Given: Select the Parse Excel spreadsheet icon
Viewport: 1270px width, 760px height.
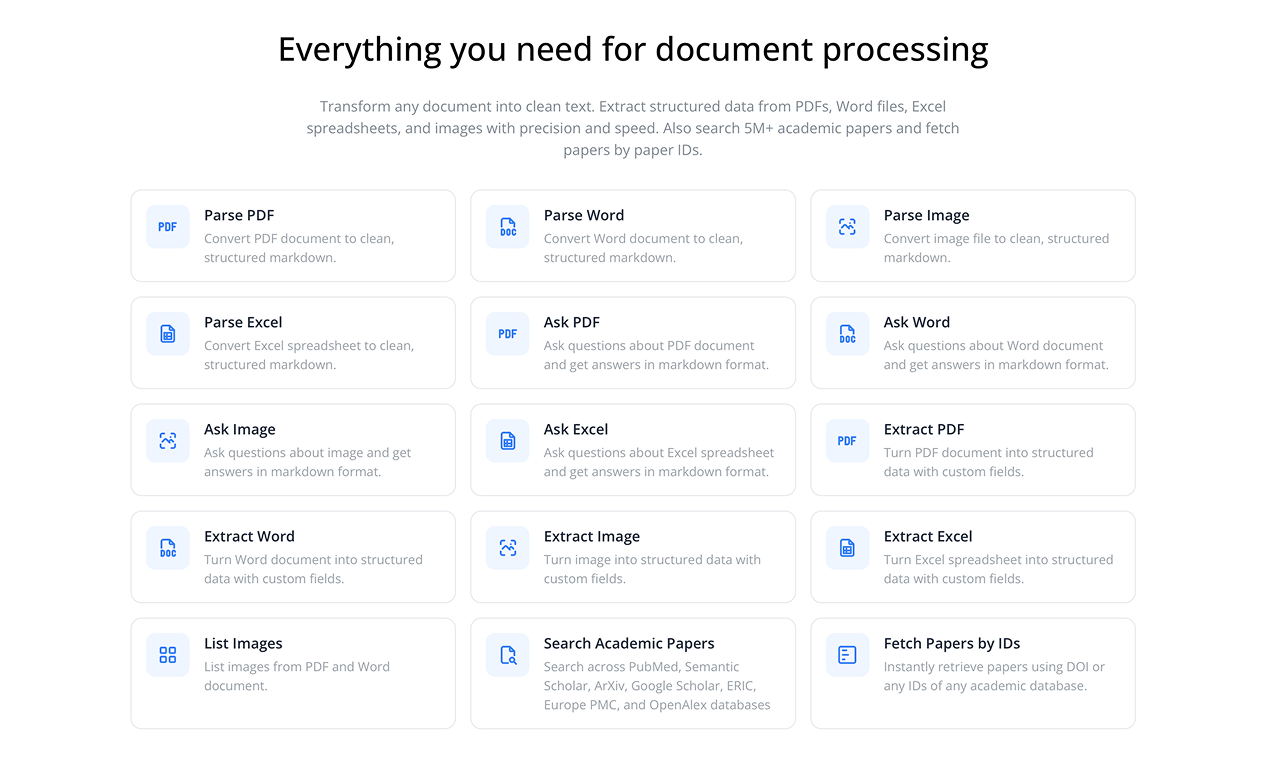Looking at the screenshot, I should [167, 334].
